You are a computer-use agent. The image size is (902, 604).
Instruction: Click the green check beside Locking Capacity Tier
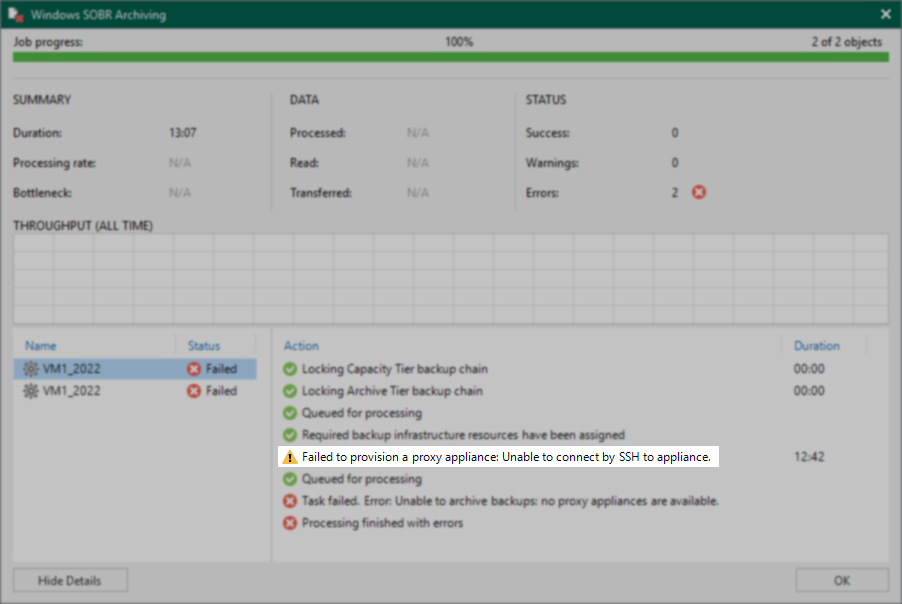pyautogui.click(x=290, y=369)
